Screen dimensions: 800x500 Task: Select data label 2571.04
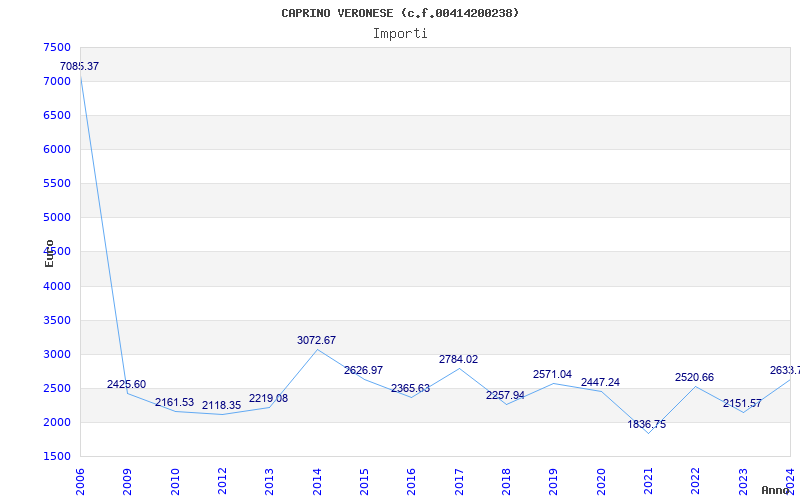tap(553, 374)
